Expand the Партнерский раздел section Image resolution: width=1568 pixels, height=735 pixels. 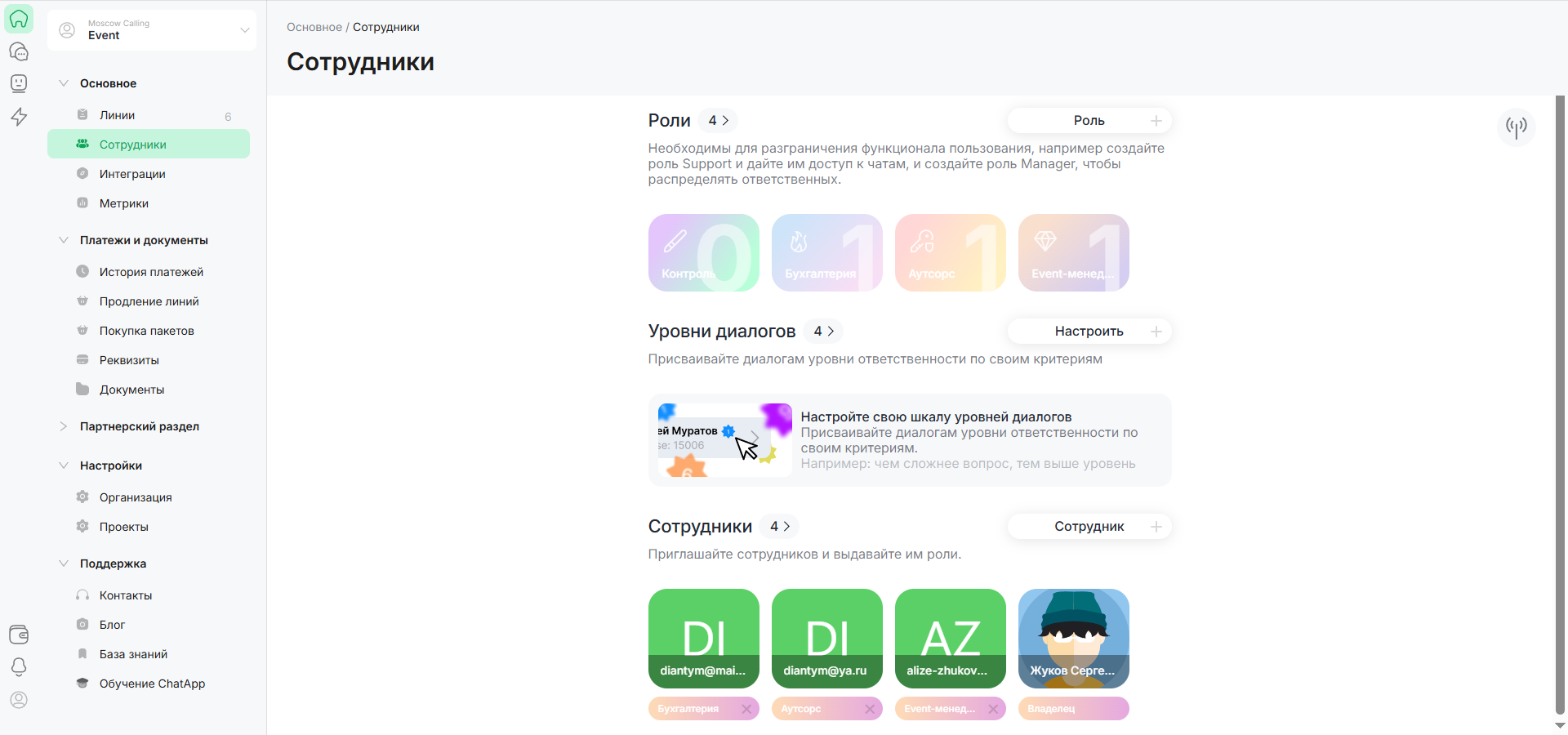coord(64,426)
